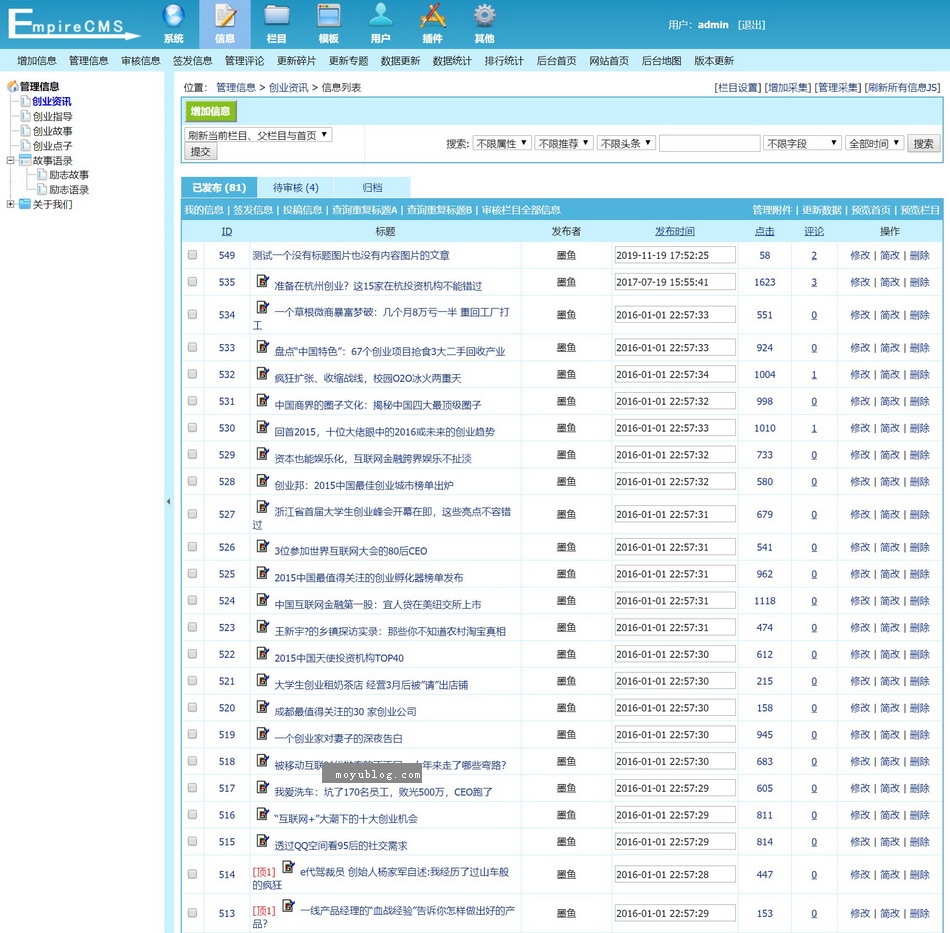Click the 提交 button
This screenshot has width=950, height=933.
[201, 151]
